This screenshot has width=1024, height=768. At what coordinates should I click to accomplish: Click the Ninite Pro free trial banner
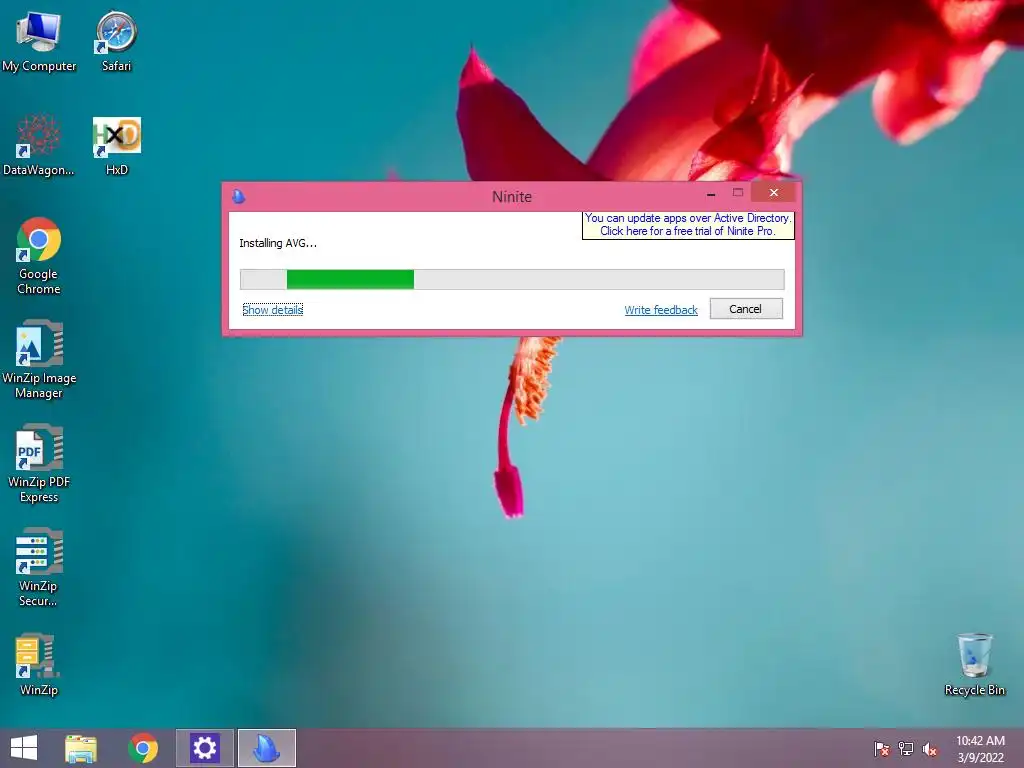click(x=688, y=225)
